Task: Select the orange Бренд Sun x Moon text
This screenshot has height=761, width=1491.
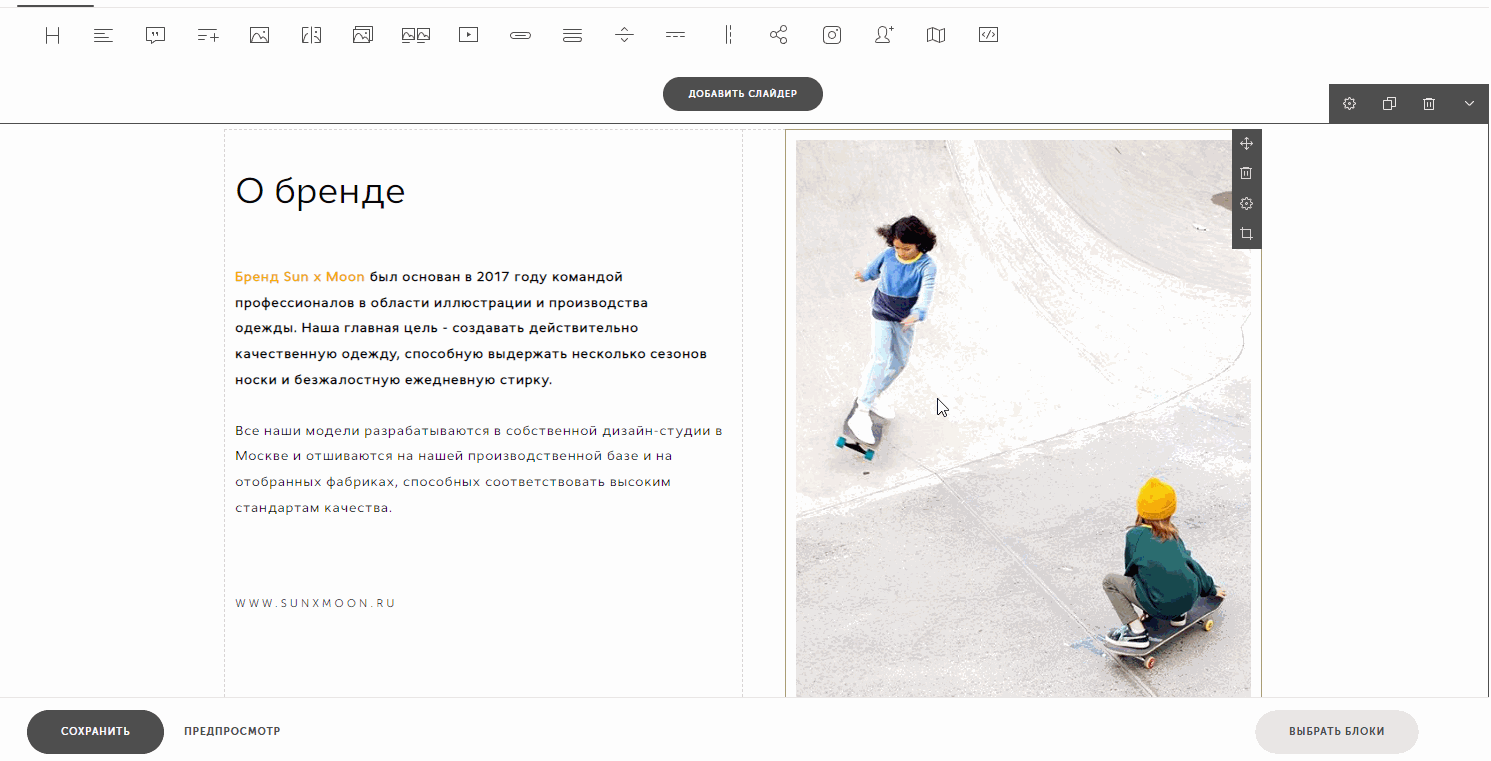Action: pos(300,277)
